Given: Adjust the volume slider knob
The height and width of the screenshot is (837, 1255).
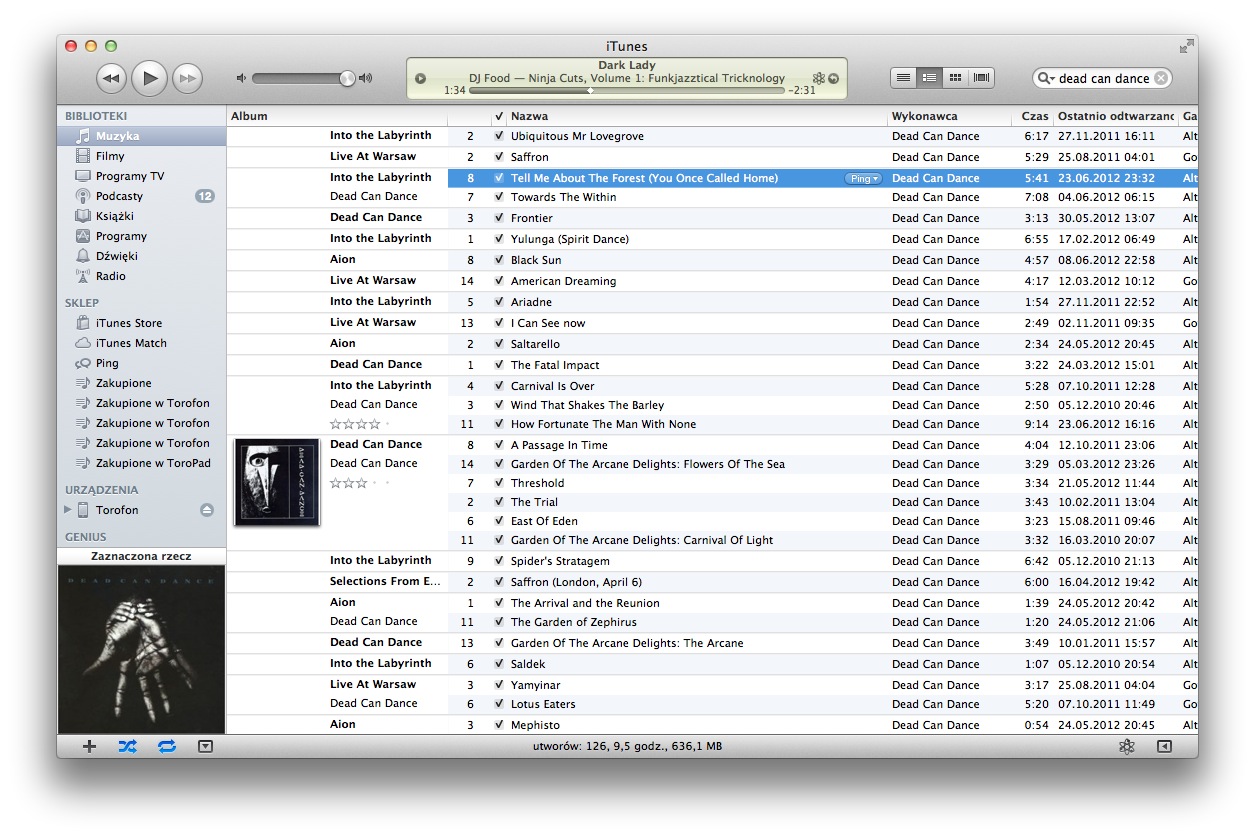Looking at the screenshot, I should (x=346, y=78).
